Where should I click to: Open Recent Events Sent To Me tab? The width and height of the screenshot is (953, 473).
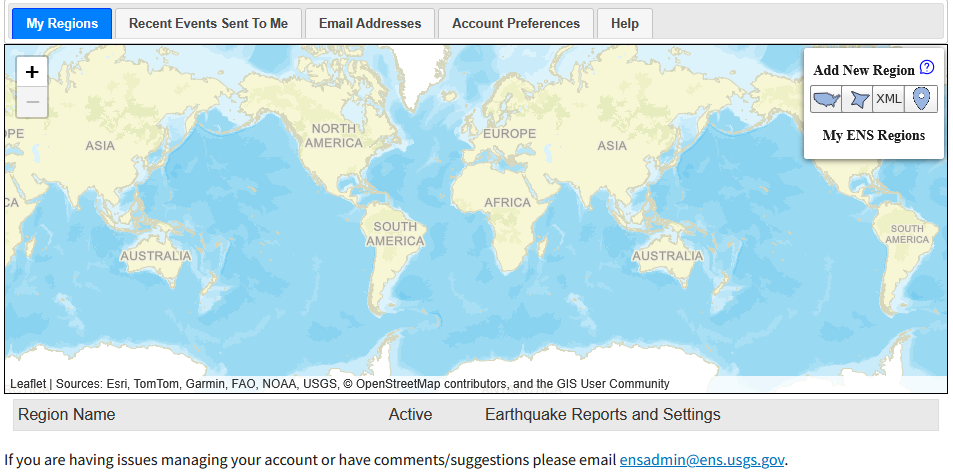[208, 24]
